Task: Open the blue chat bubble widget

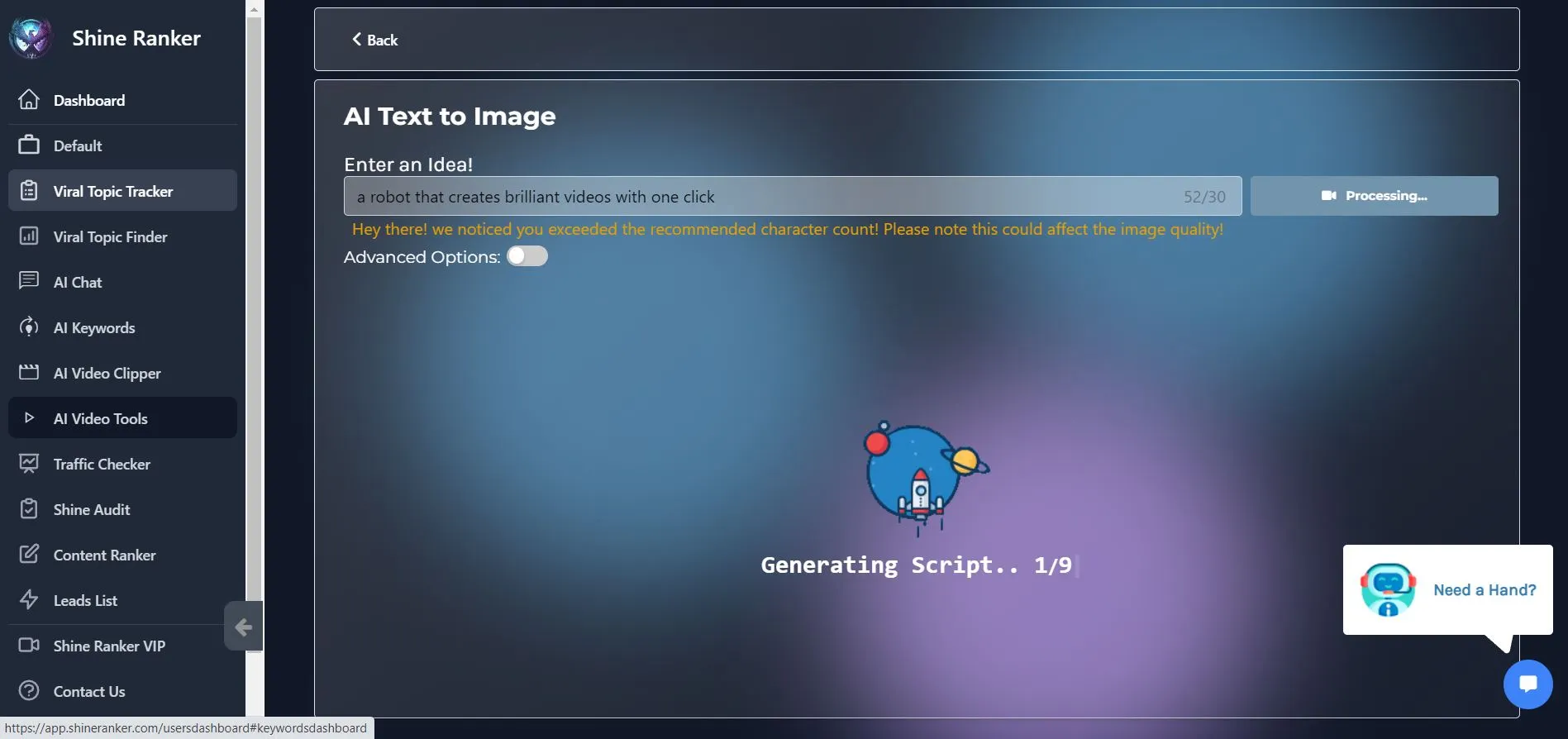Action: (x=1527, y=684)
